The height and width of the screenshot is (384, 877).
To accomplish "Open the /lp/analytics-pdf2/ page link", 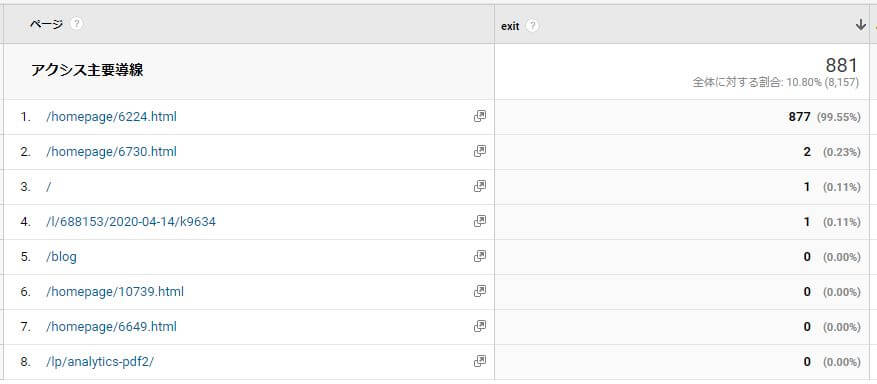I will coord(100,362).
